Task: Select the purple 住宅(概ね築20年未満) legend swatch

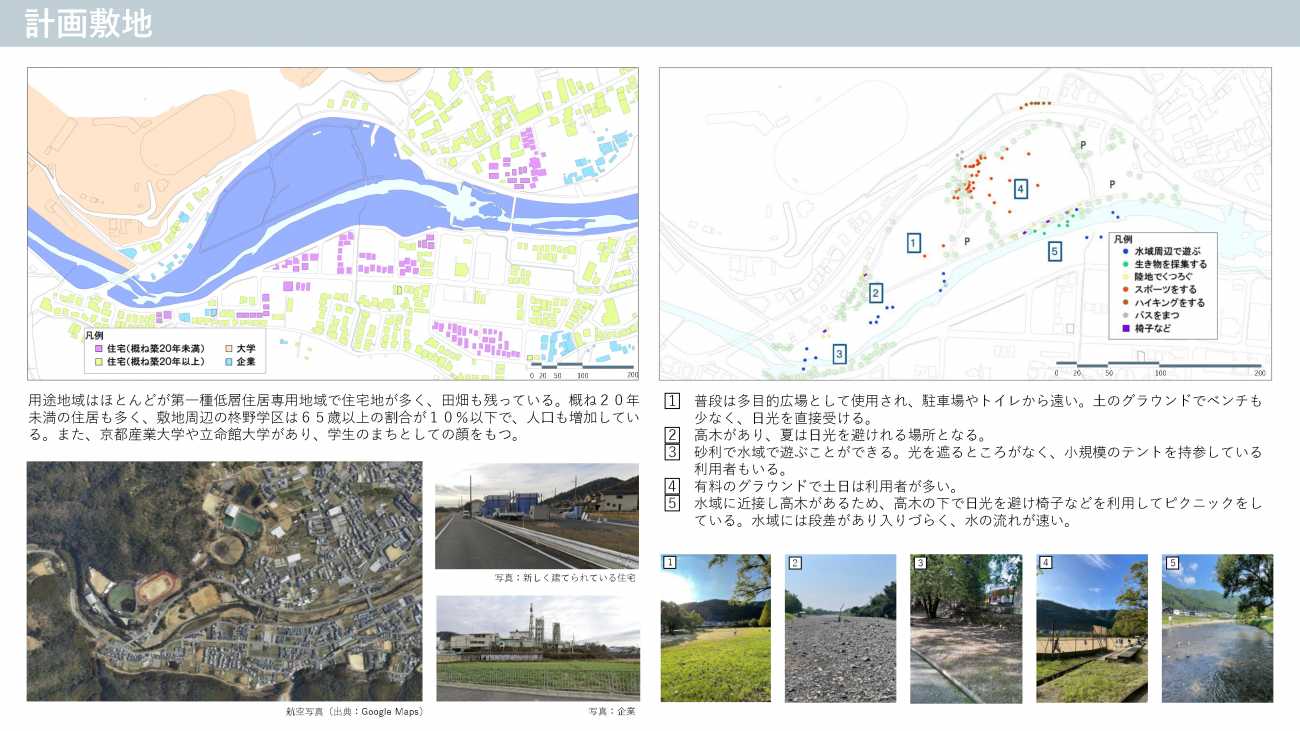Action: 98,348
